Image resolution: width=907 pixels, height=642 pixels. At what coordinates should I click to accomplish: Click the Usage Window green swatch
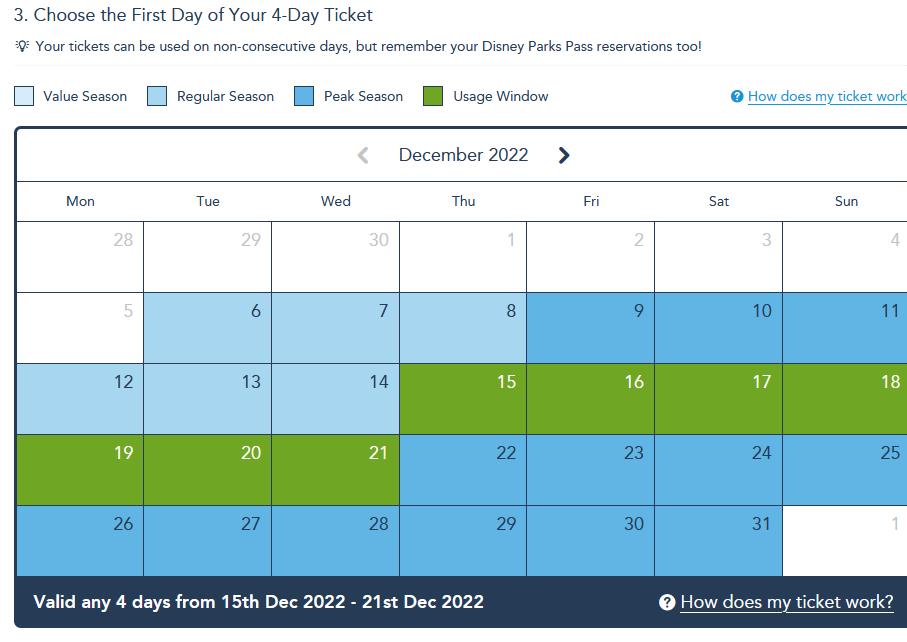point(433,96)
